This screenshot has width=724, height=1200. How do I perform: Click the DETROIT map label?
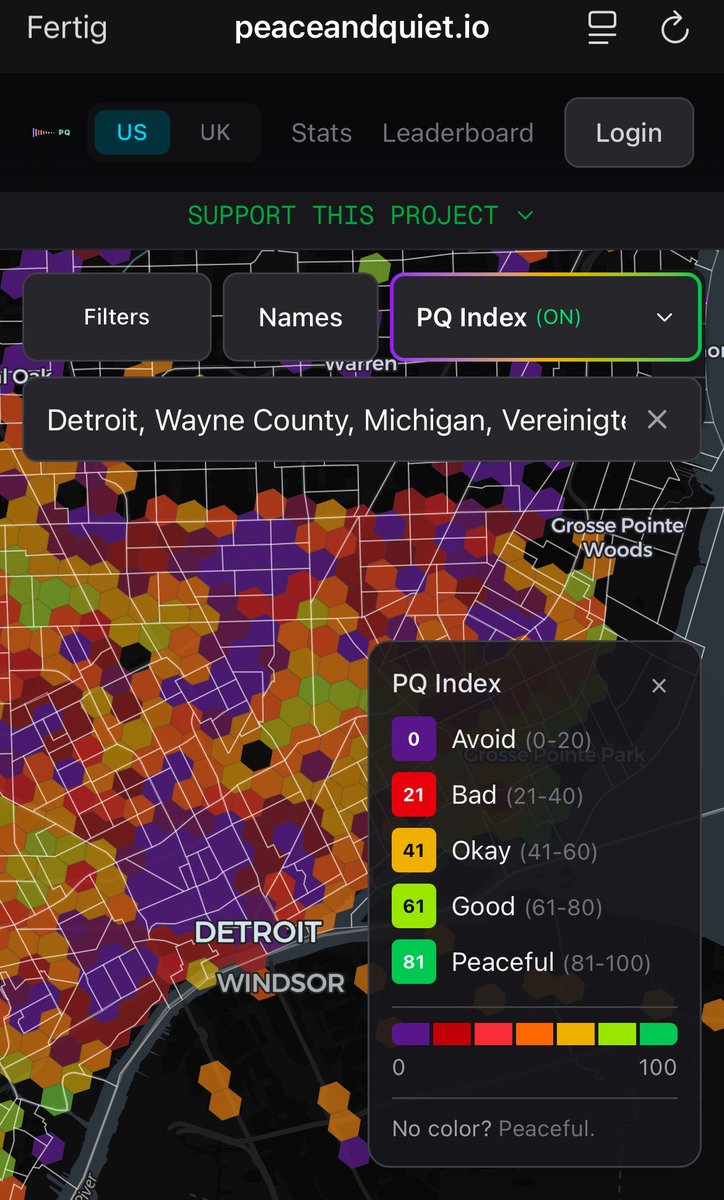coord(258,933)
